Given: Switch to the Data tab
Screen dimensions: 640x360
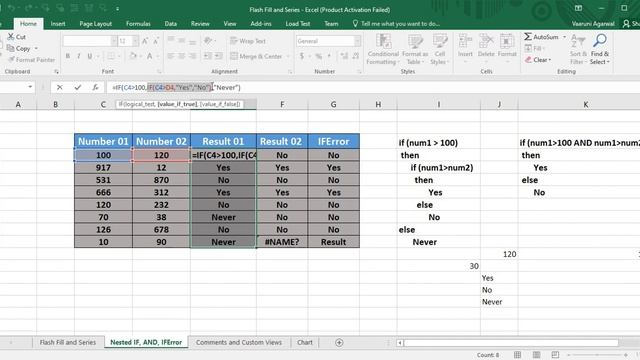Looking at the screenshot, I should click(171, 24).
